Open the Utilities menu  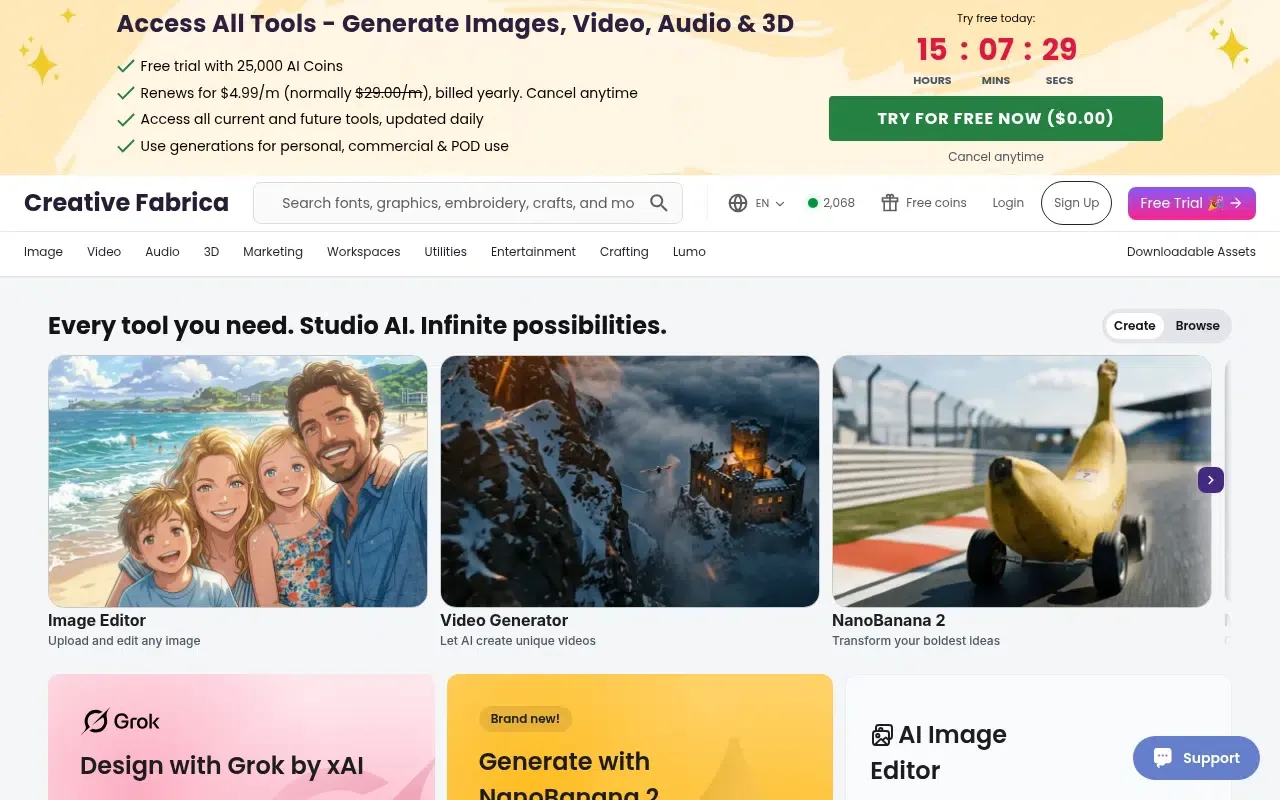tap(445, 252)
